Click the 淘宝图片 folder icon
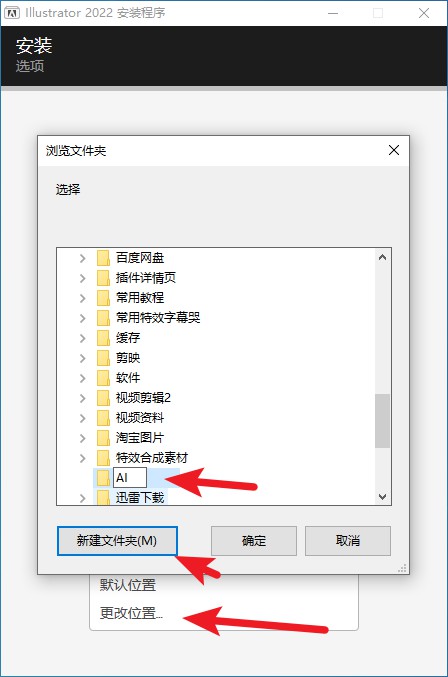This screenshot has height=677, width=448. [x=103, y=438]
